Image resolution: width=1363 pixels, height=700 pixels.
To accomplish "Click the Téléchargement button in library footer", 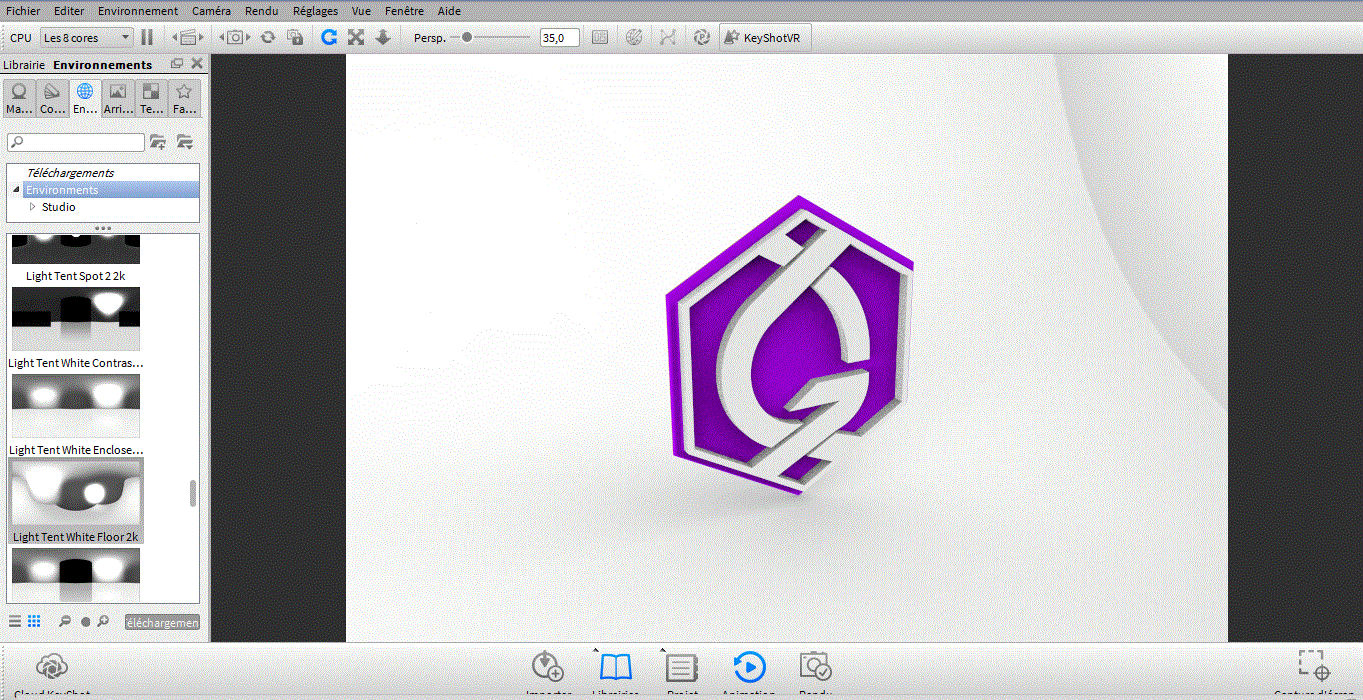I will (x=162, y=622).
